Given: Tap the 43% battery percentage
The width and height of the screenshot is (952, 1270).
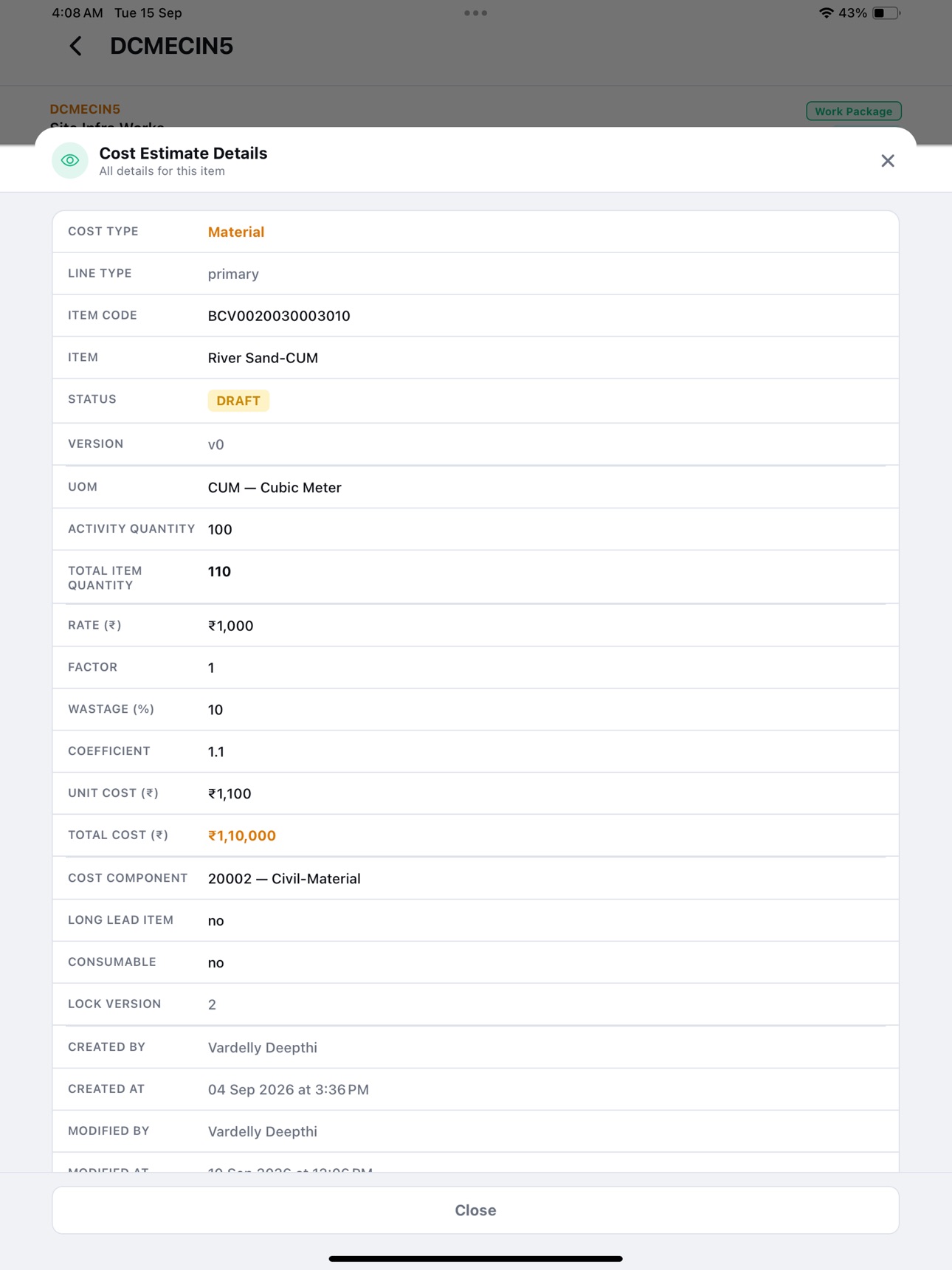Looking at the screenshot, I should [x=853, y=13].
